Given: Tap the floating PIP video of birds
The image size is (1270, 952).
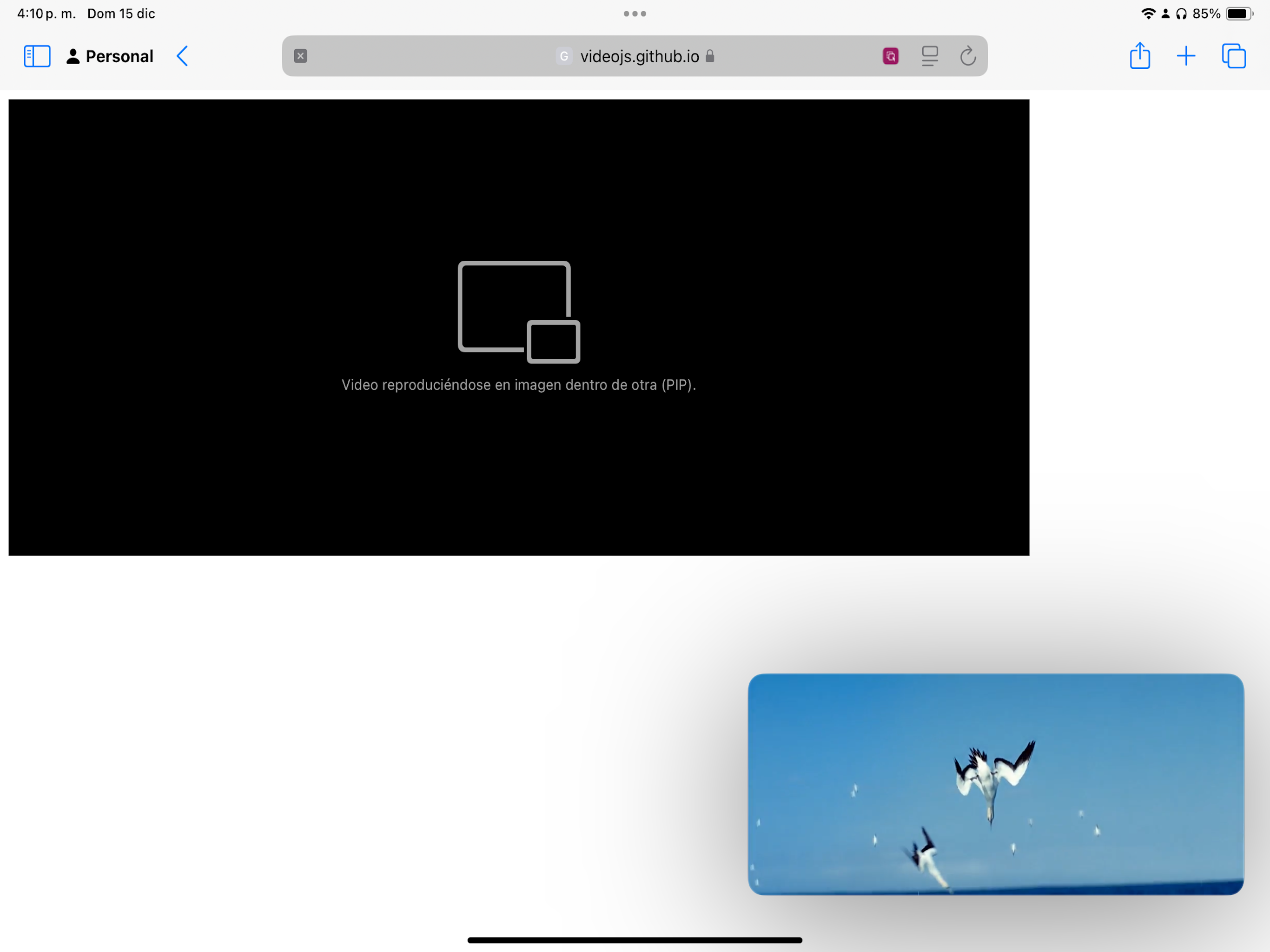Looking at the screenshot, I should pos(996,784).
